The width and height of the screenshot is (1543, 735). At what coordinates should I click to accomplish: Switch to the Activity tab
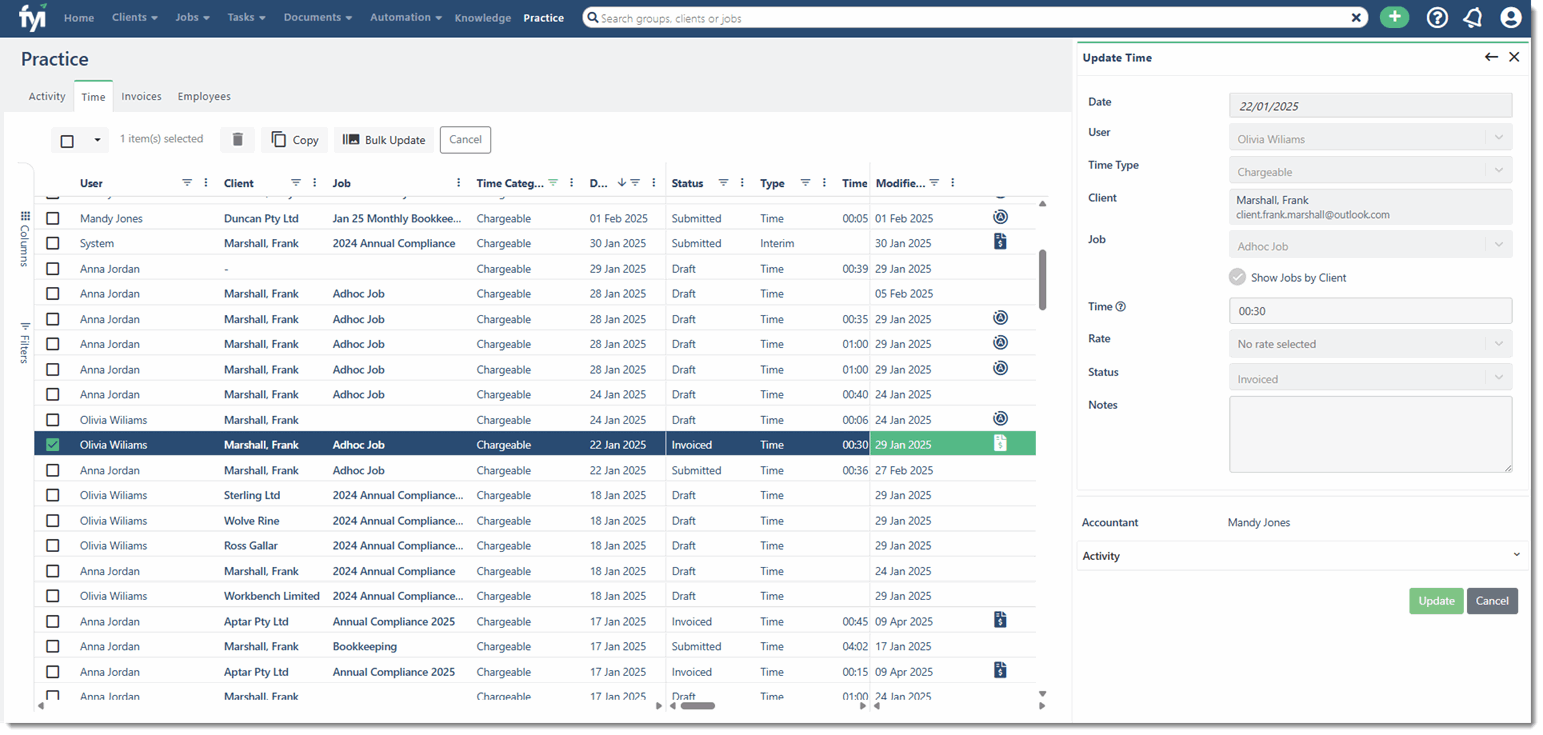tap(47, 96)
